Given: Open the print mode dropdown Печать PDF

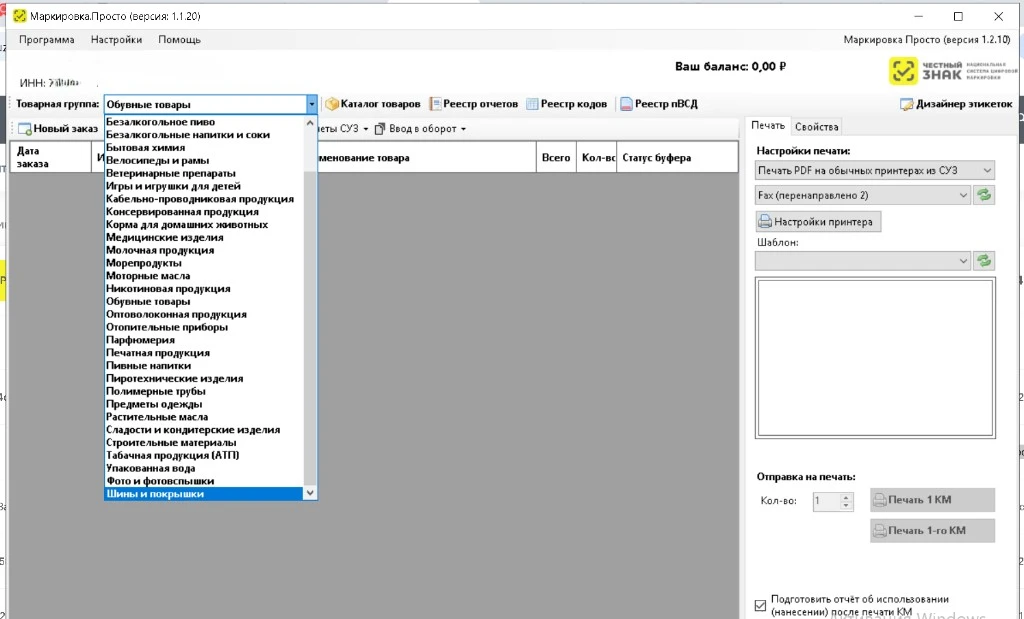Looking at the screenshot, I should point(874,170).
